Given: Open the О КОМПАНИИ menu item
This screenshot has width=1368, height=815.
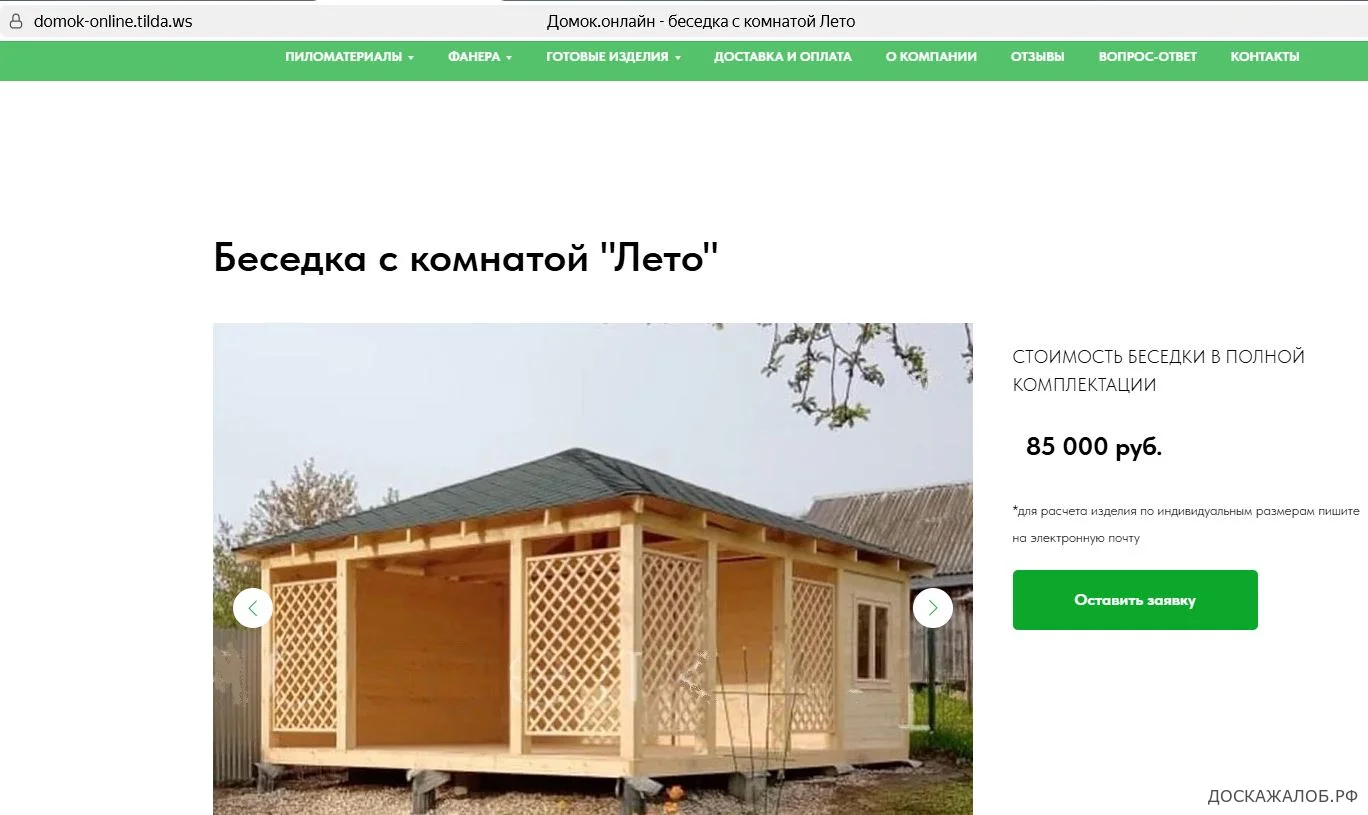Looking at the screenshot, I should [x=931, y=57].
